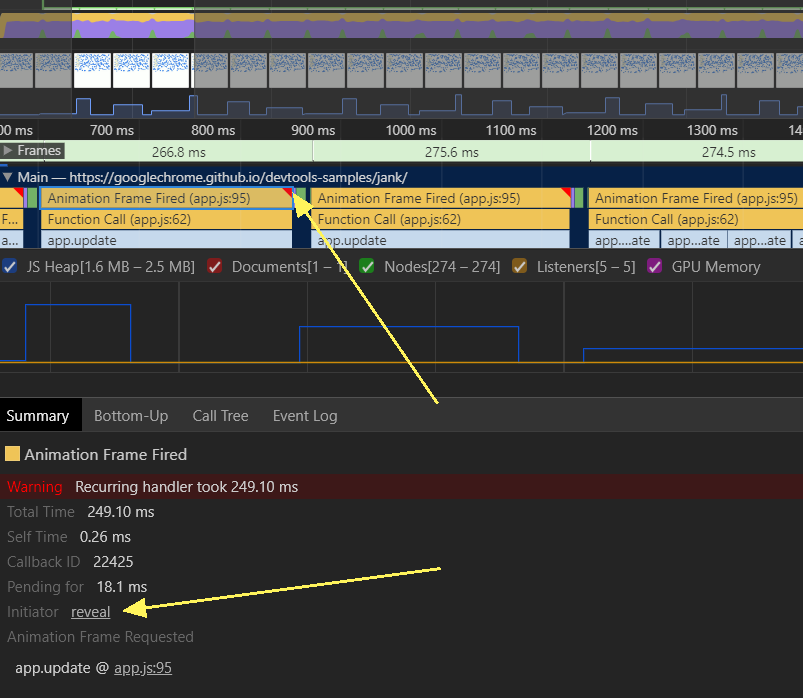Select the first app.update flame bar
This screenshot has height=698, width=803.
pyautogui.click(x=166, y=240)
